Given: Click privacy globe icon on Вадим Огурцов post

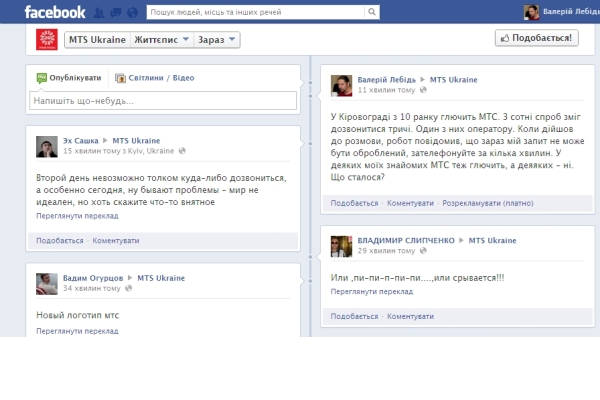Looking at the screenshot, I should pyautogui.click(x=129, y=288).
